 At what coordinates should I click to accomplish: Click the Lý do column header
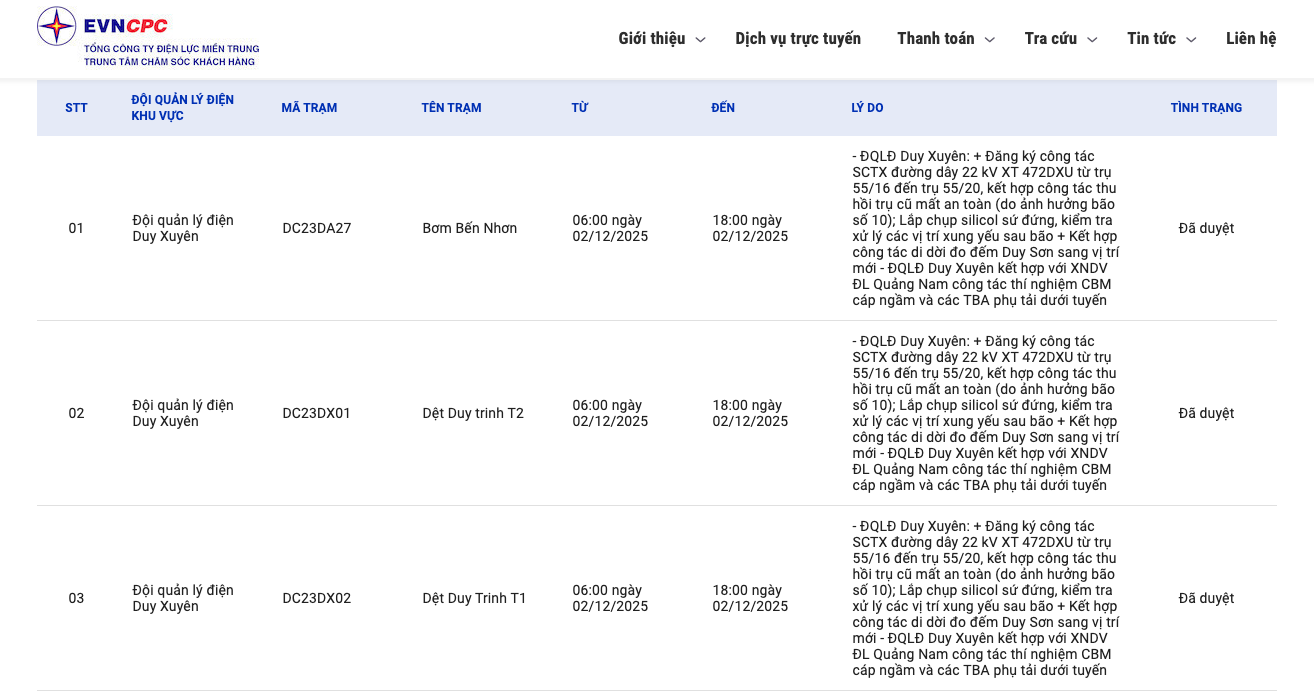867,108
